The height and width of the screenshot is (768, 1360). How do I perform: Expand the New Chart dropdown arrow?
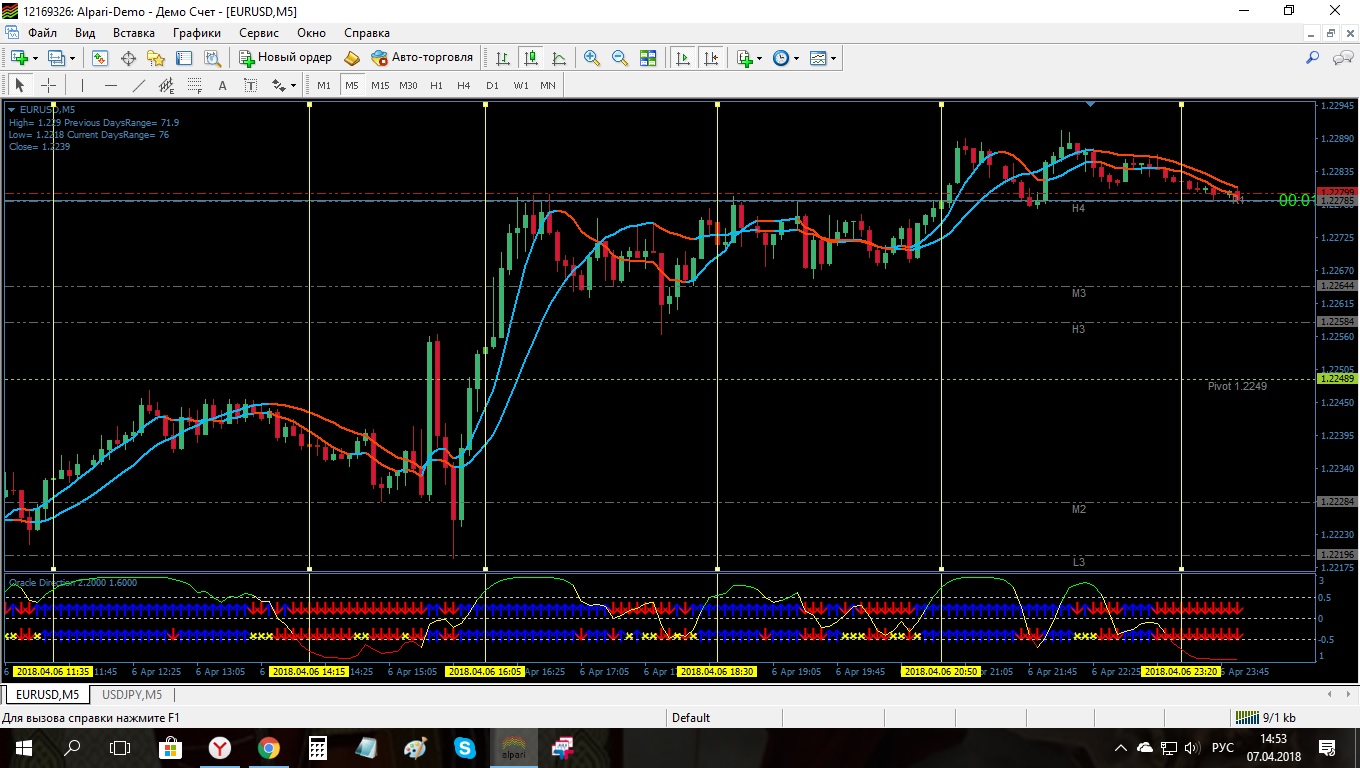tap(35, 58)
